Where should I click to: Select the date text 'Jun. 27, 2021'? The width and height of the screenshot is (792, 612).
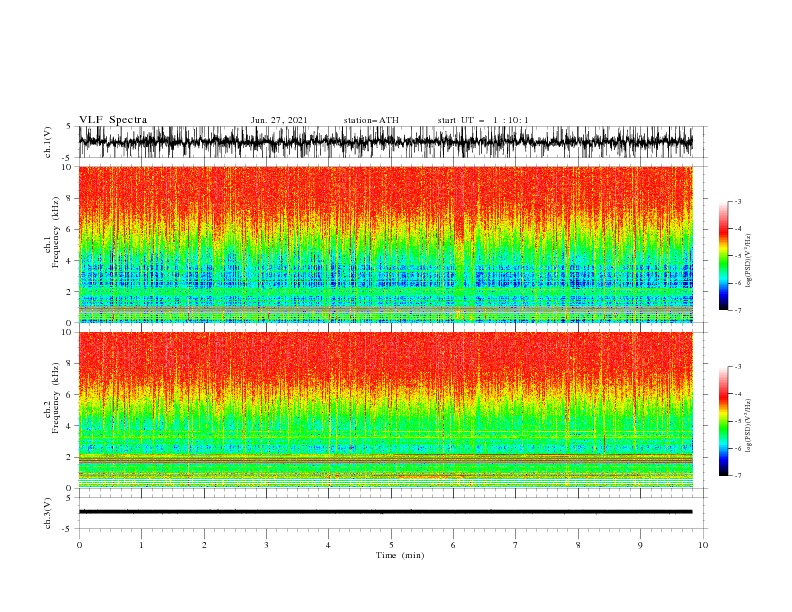pyautogui.click(x=279, y=120)
